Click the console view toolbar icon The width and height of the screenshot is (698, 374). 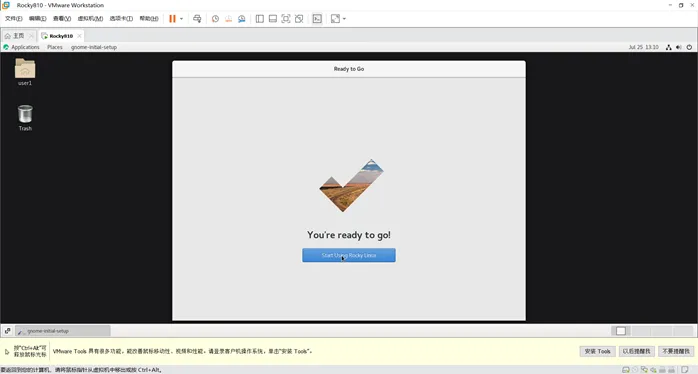[317, 19]
